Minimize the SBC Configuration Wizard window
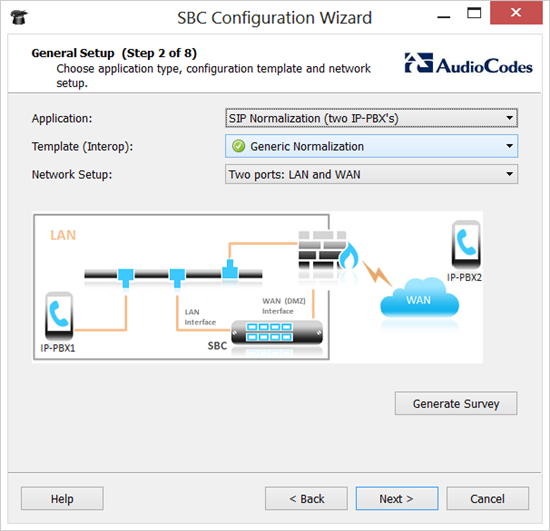The width and height of the screenshot is (550, 531). pyautogui.click(x=444, y=16)
